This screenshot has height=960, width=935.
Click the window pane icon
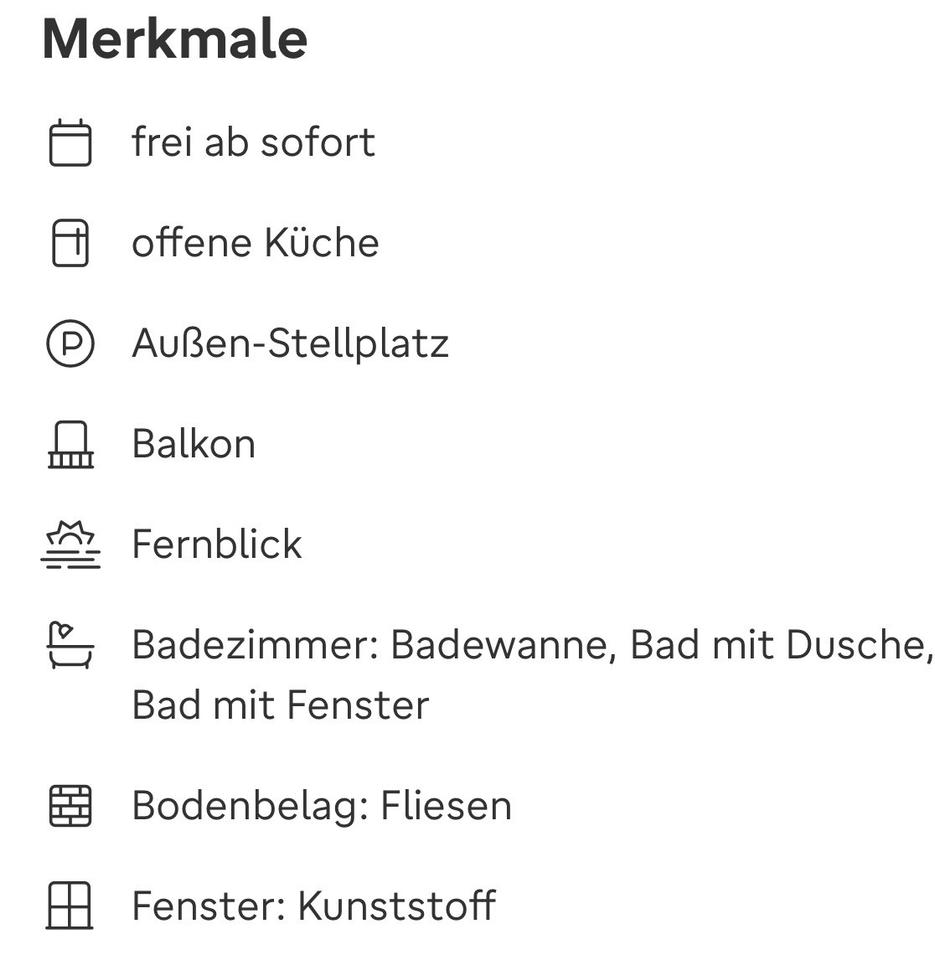coord(70,906)
